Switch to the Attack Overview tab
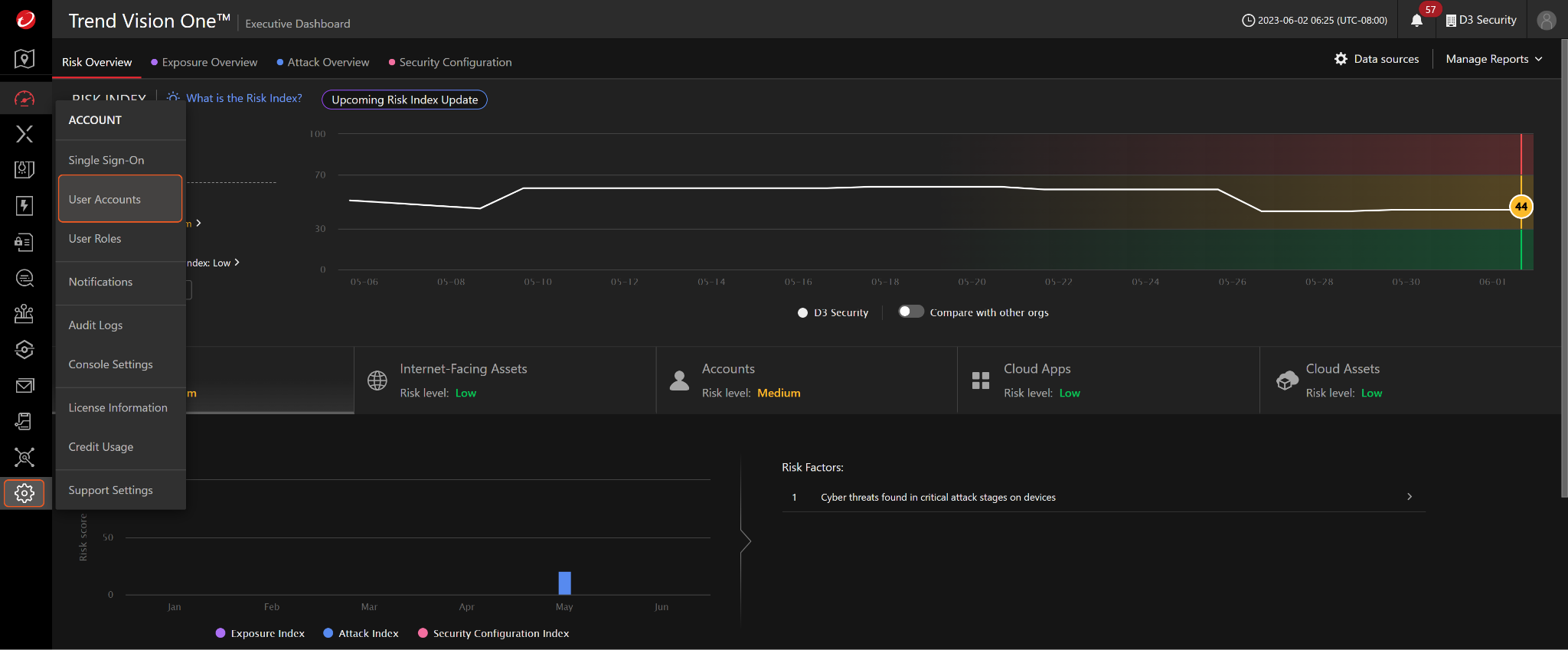This screenshot has width=1568, height=650. point(328,62)
